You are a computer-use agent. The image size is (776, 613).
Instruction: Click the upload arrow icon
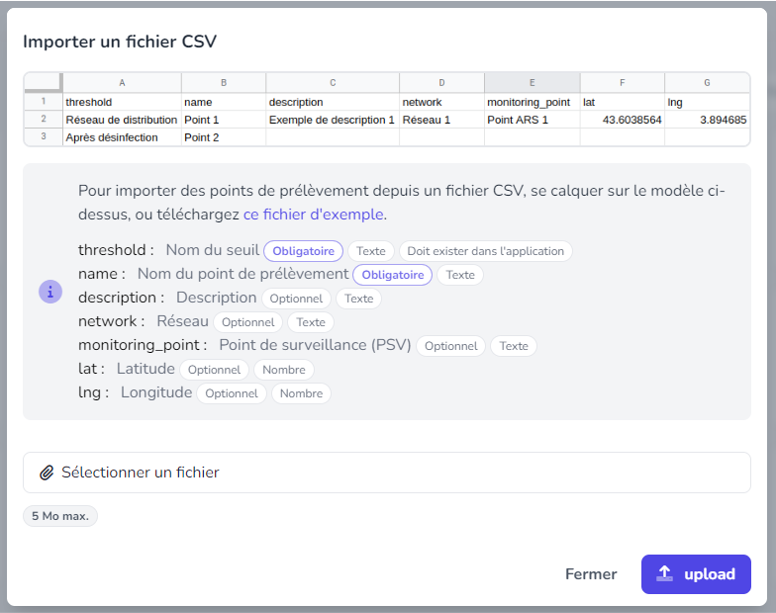coord(664,573)
